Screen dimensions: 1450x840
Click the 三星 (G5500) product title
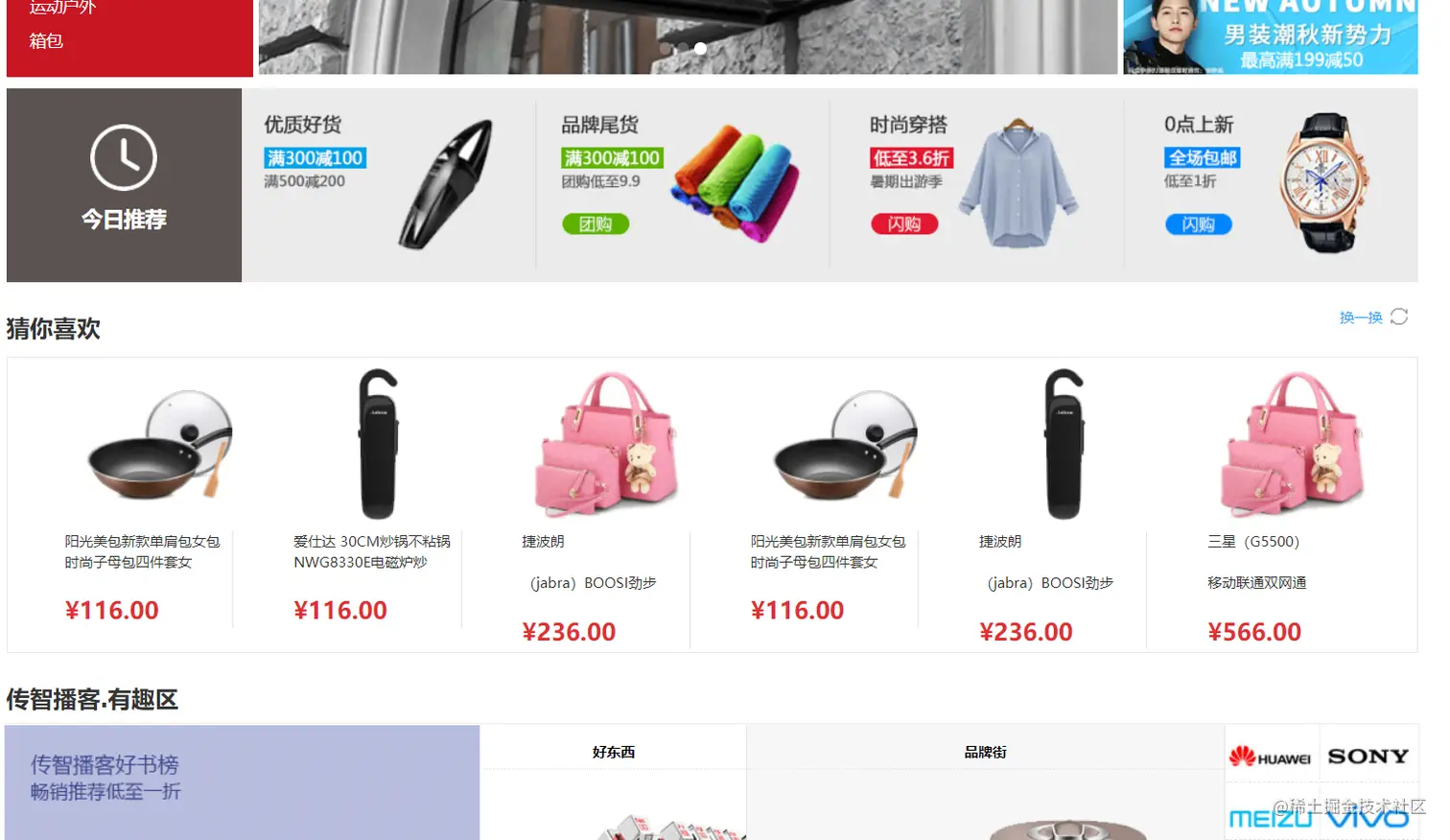pyautogui.click(x=1253, y=542)
